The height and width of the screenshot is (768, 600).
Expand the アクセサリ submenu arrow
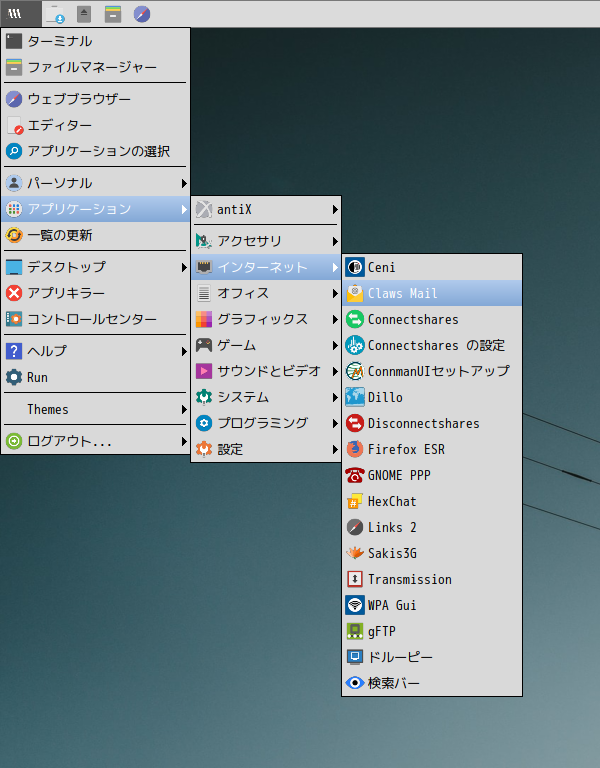(x=335, y=241)
